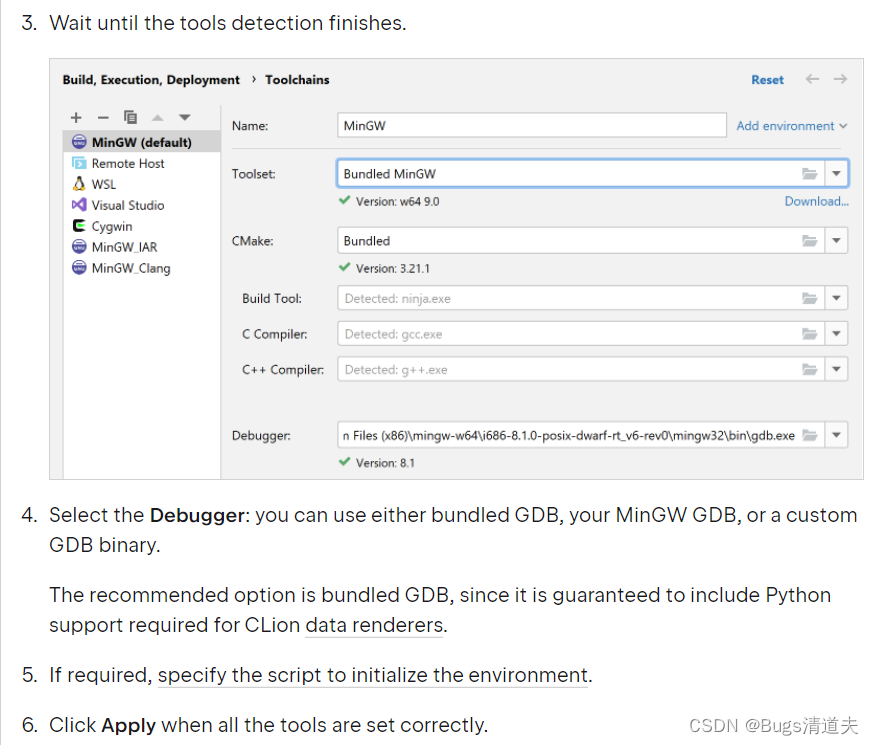The width and height of the screenshot is (874, 745).
Task: Click the Reset link
Action: tap(767, 80)
